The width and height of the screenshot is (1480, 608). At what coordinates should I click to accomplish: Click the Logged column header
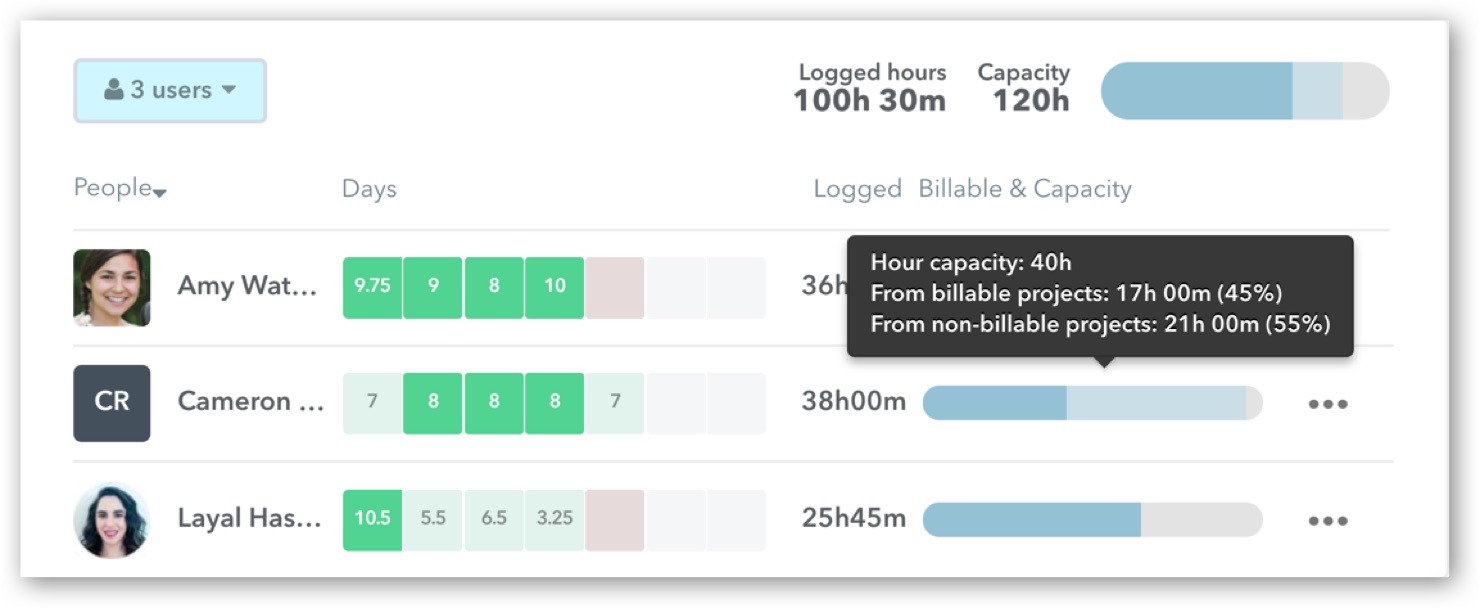[x=857, y=189]
